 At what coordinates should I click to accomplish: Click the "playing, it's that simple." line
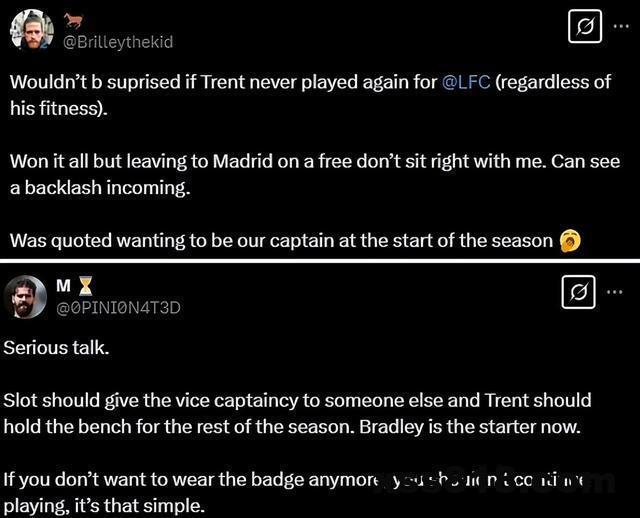[104, 505]
